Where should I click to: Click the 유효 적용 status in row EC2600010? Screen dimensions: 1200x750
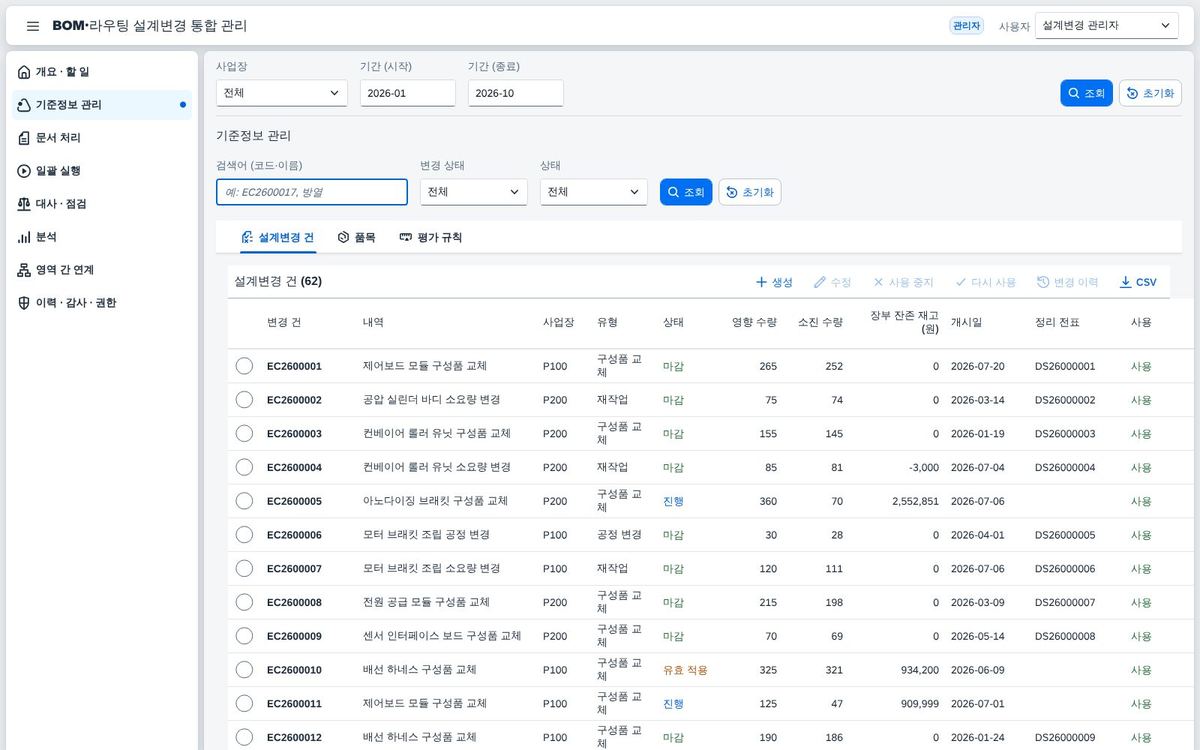(x=685, y=670)
